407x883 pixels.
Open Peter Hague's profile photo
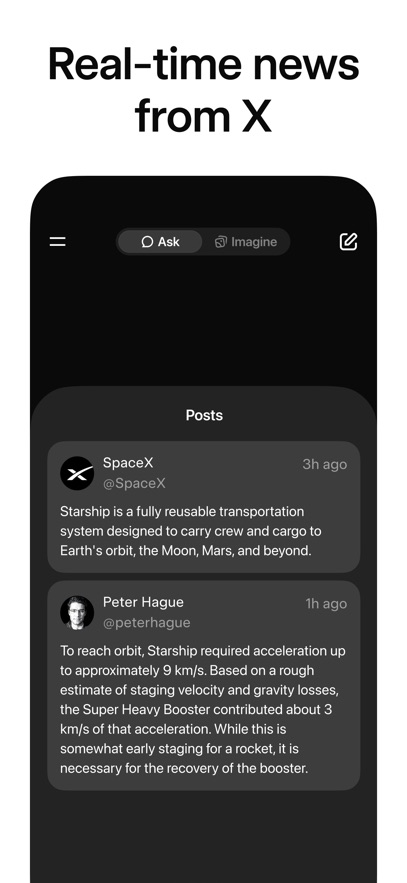pyautogui.click(x=77, y=613)
